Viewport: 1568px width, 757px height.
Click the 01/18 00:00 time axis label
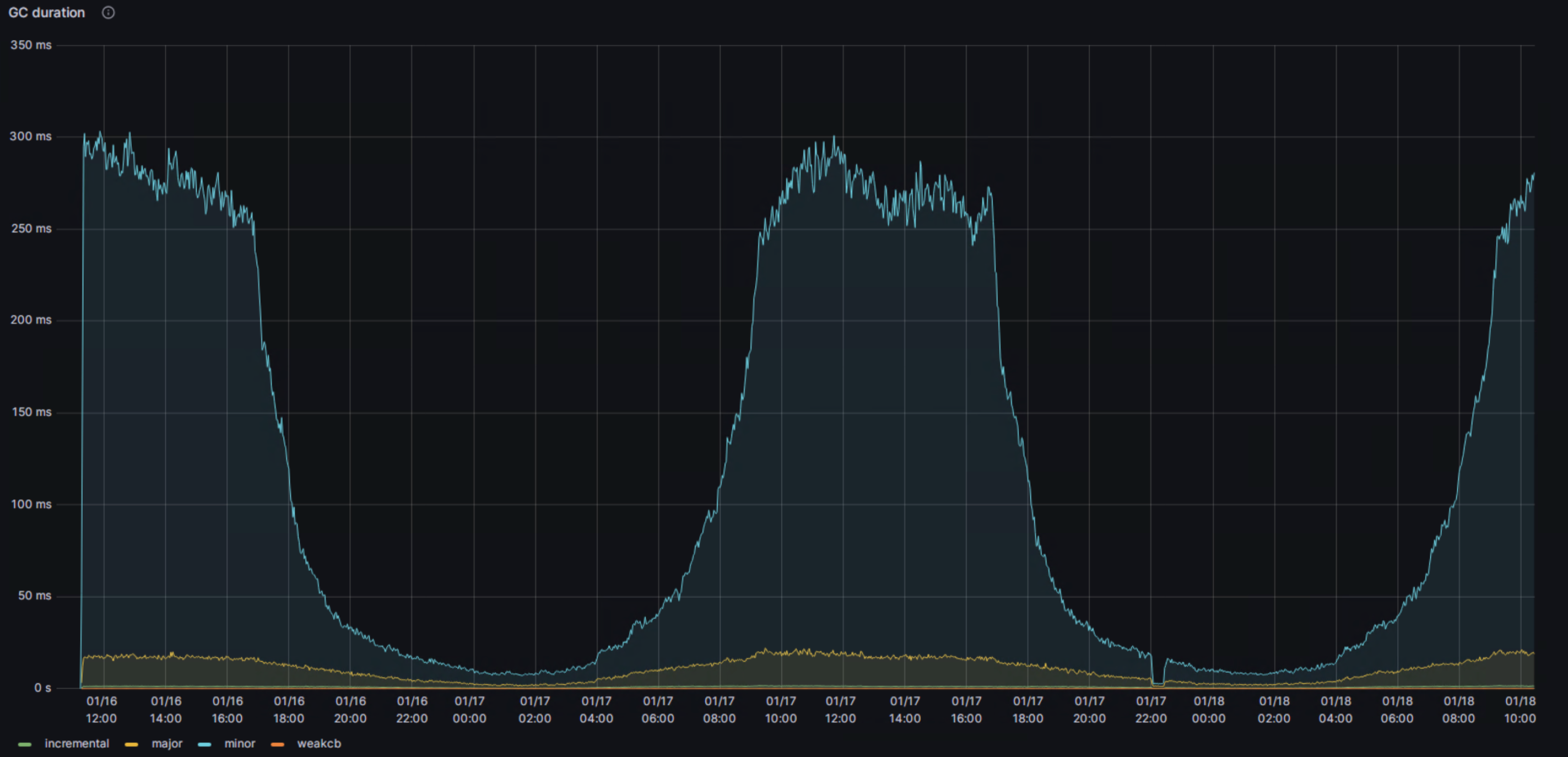(x=1208, y=710)
